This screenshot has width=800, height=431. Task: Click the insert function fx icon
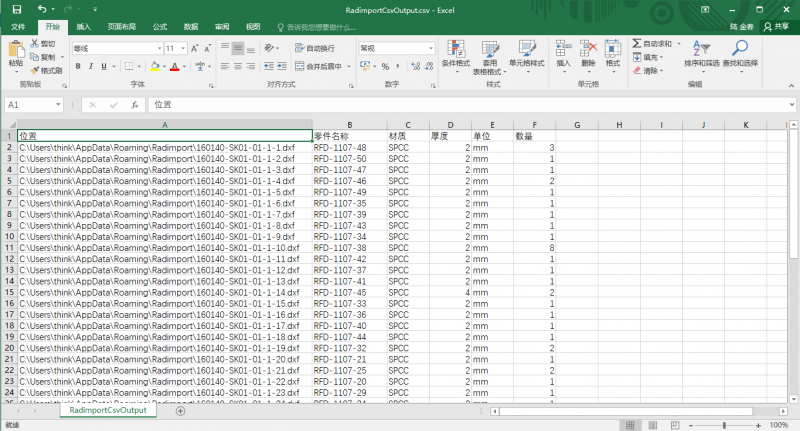[x=135, y=104]
